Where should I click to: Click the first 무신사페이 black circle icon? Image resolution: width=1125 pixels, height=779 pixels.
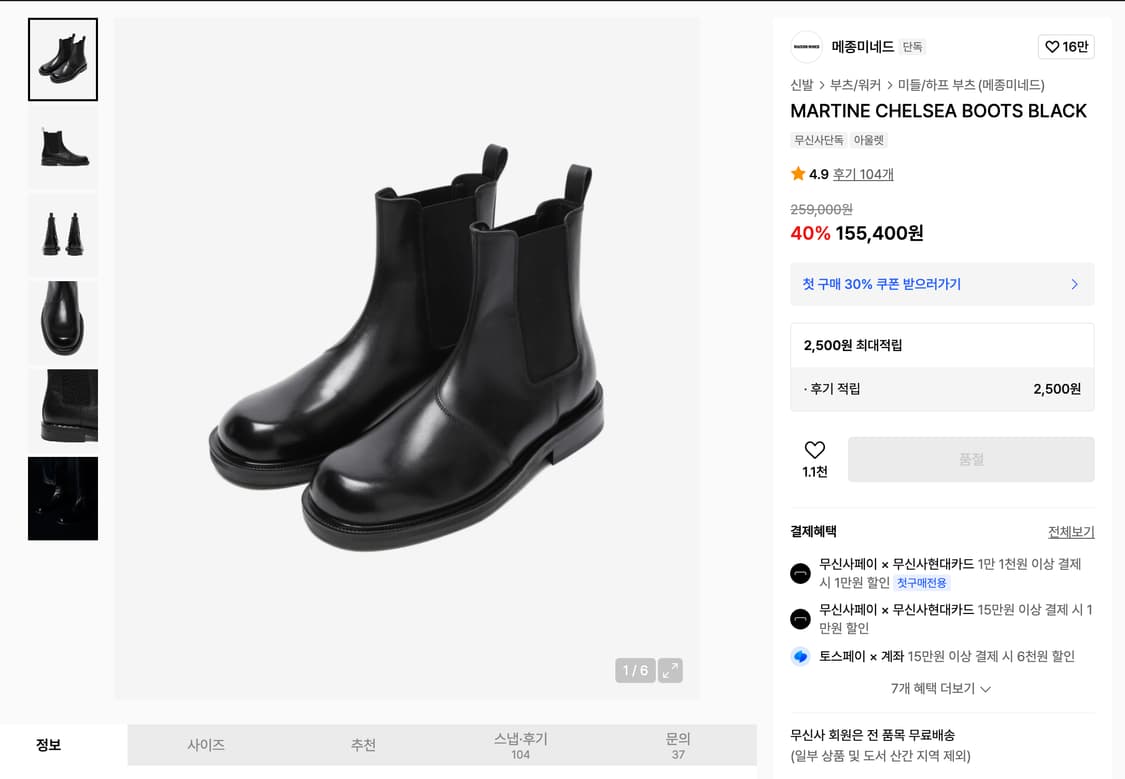click(x=800, y=573)
